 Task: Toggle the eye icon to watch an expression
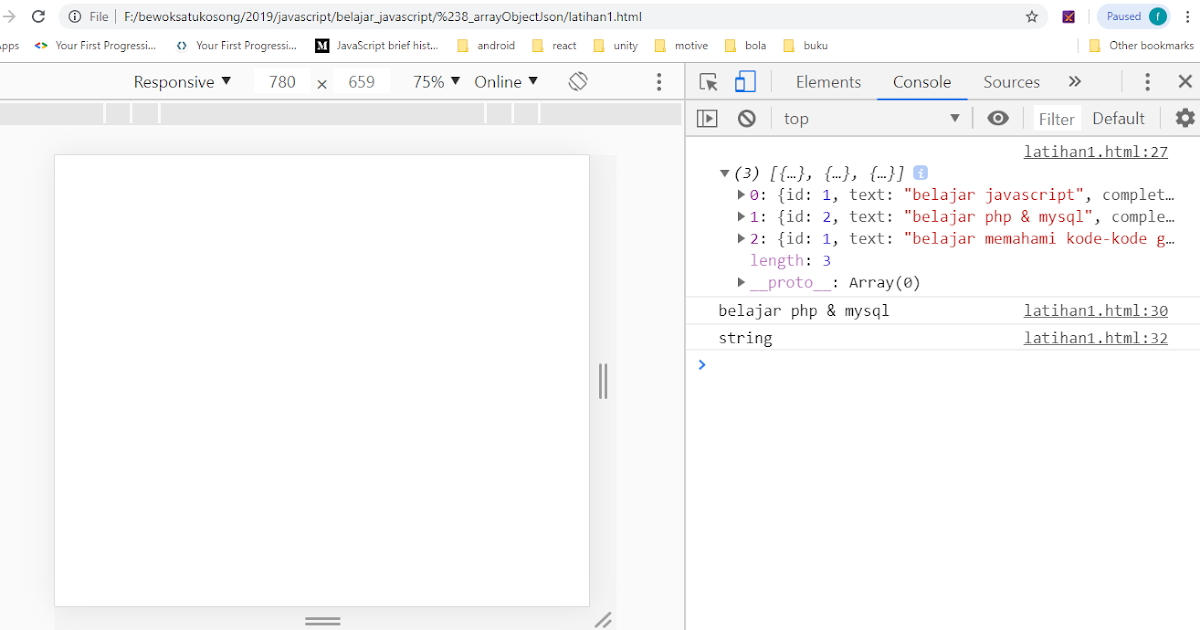tap(997, 118)
